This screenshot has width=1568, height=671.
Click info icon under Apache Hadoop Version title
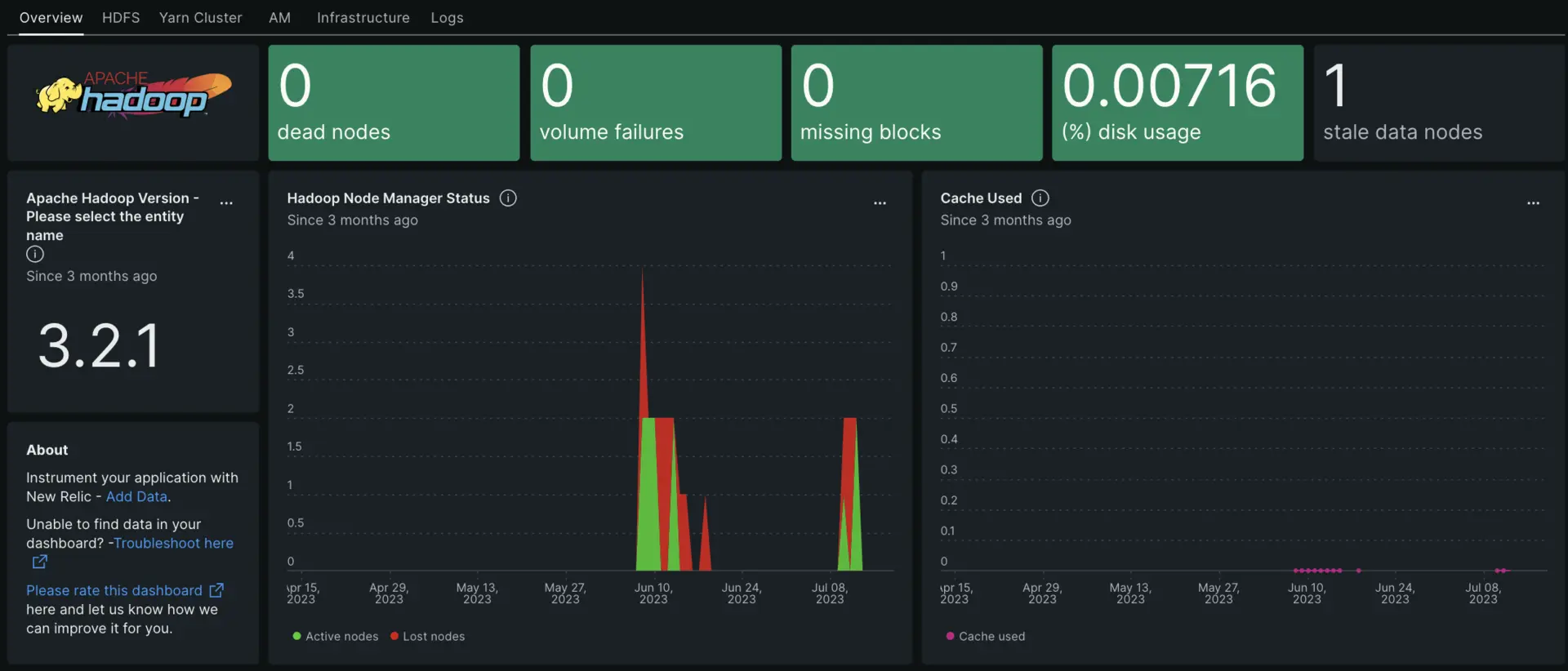pyautogui.click(x=35, y=255)
